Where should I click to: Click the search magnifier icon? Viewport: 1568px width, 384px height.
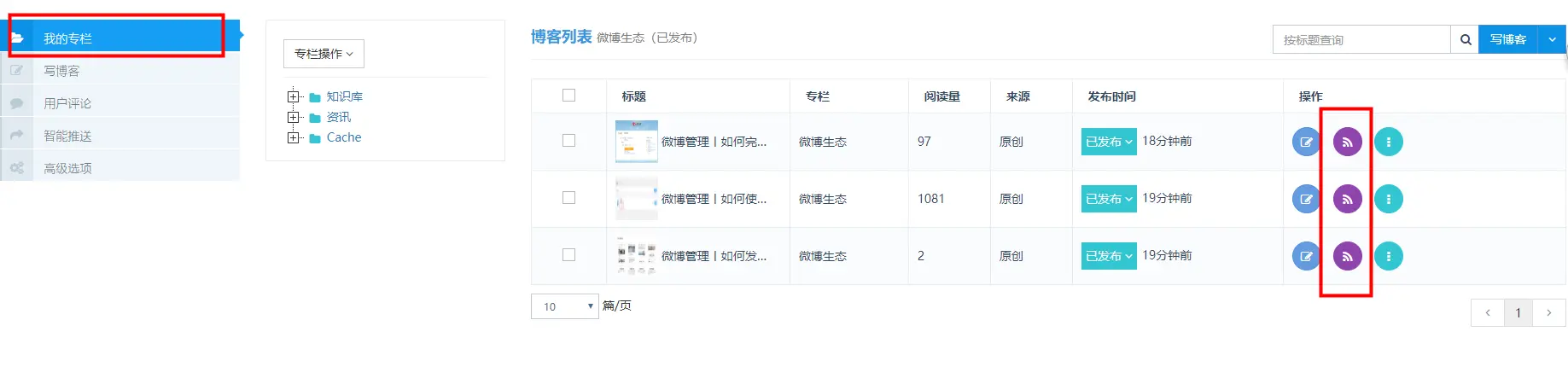pyautogui.click(x=1465, y=39)
